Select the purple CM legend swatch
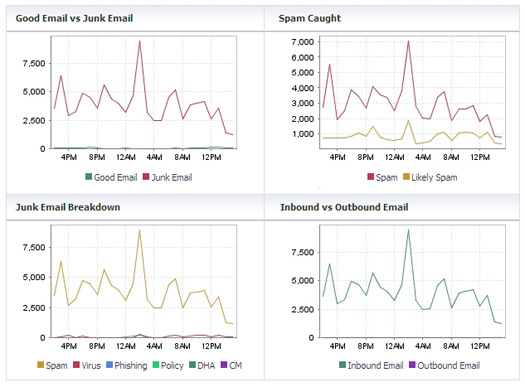This screenshot has height=387, width=525. click(x=224, y=365)
